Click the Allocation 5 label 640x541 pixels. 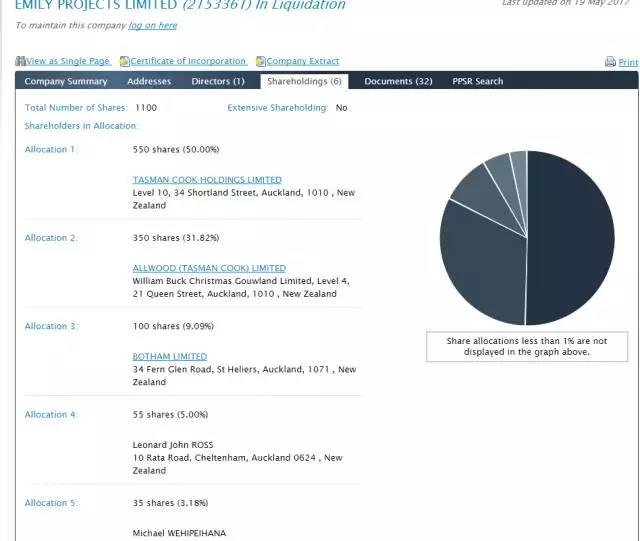[x=51, y=503]
